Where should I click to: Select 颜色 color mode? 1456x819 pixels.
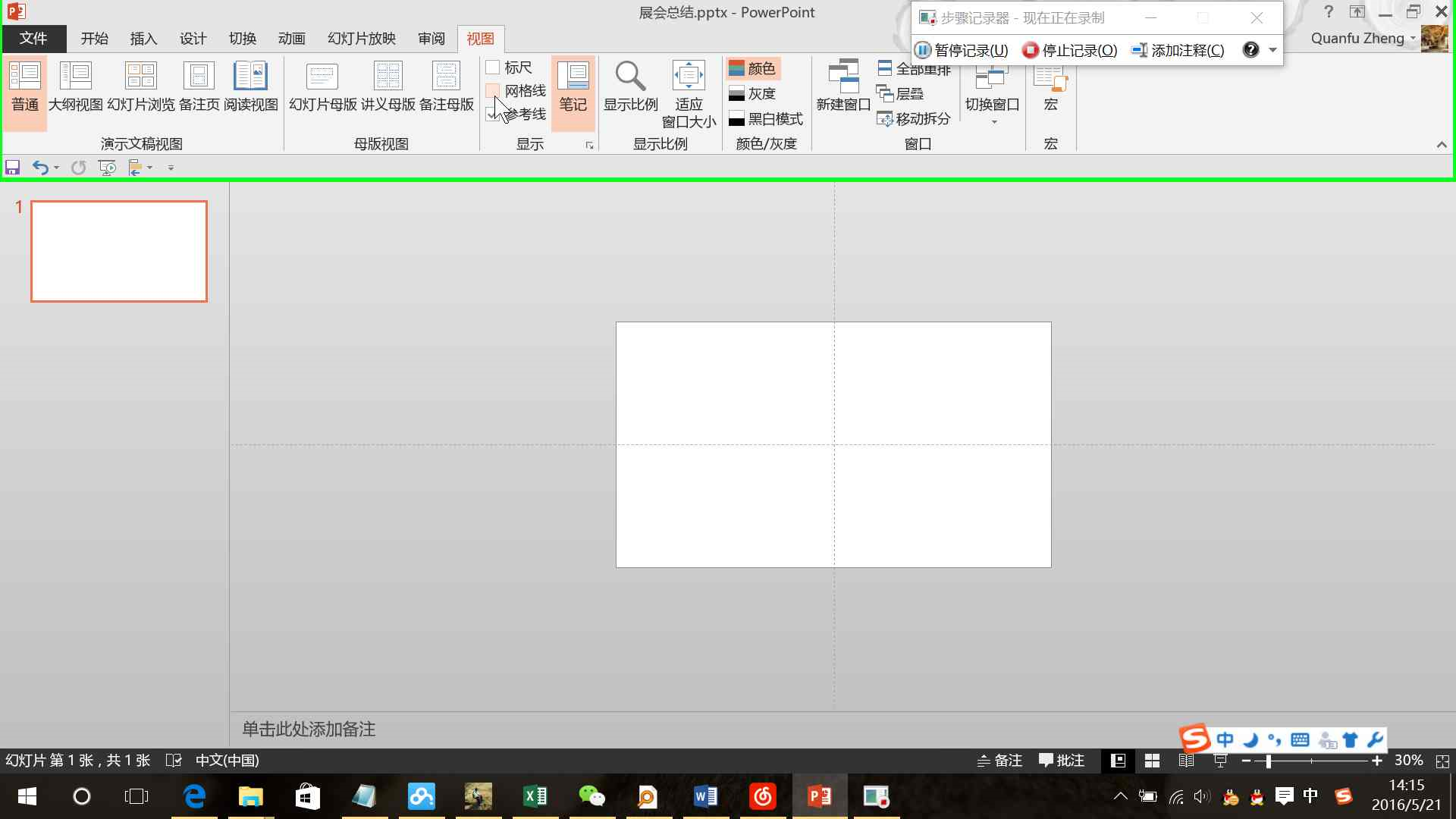(752, 69)
